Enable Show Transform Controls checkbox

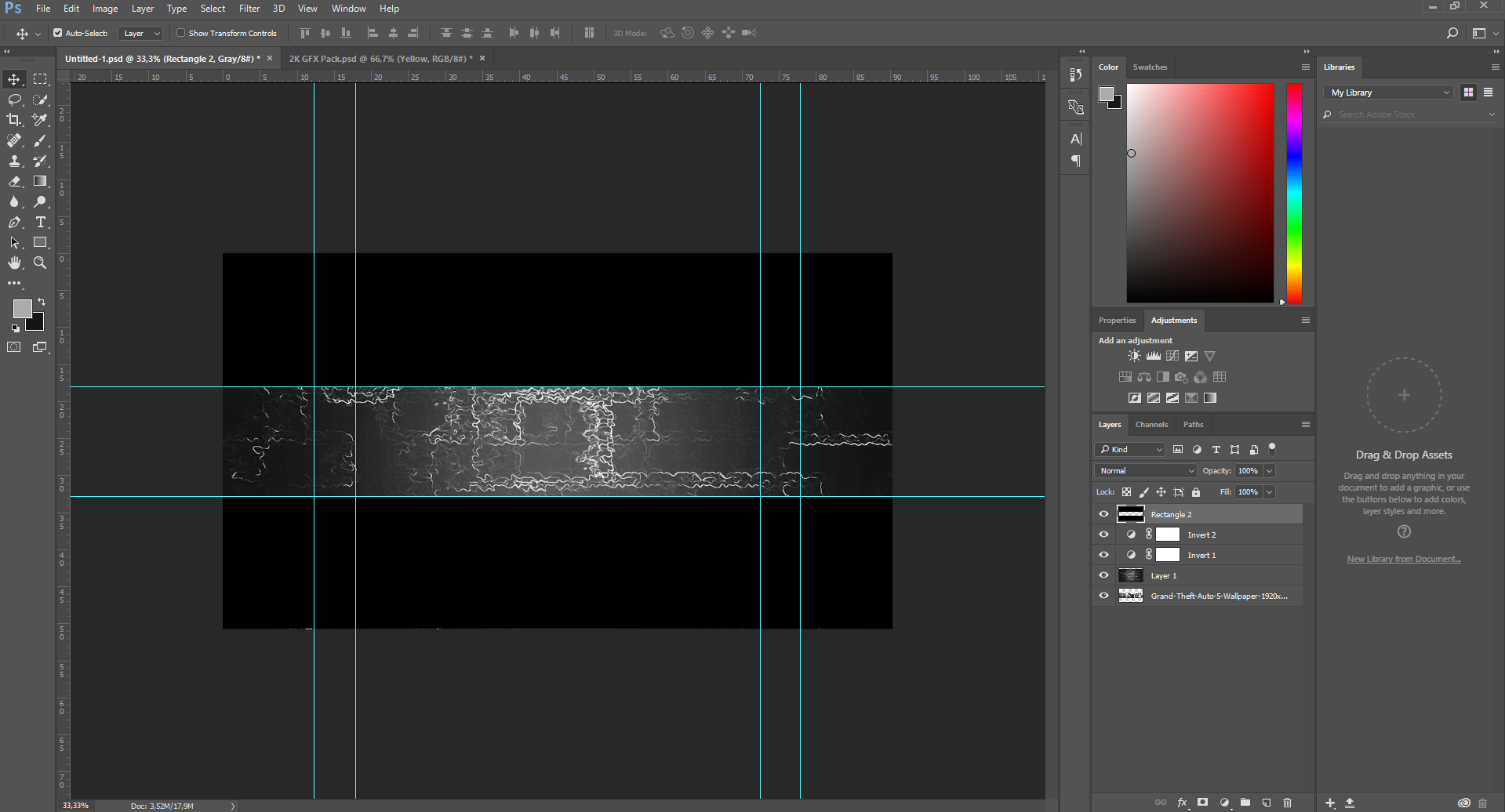(x=180, y=33)
